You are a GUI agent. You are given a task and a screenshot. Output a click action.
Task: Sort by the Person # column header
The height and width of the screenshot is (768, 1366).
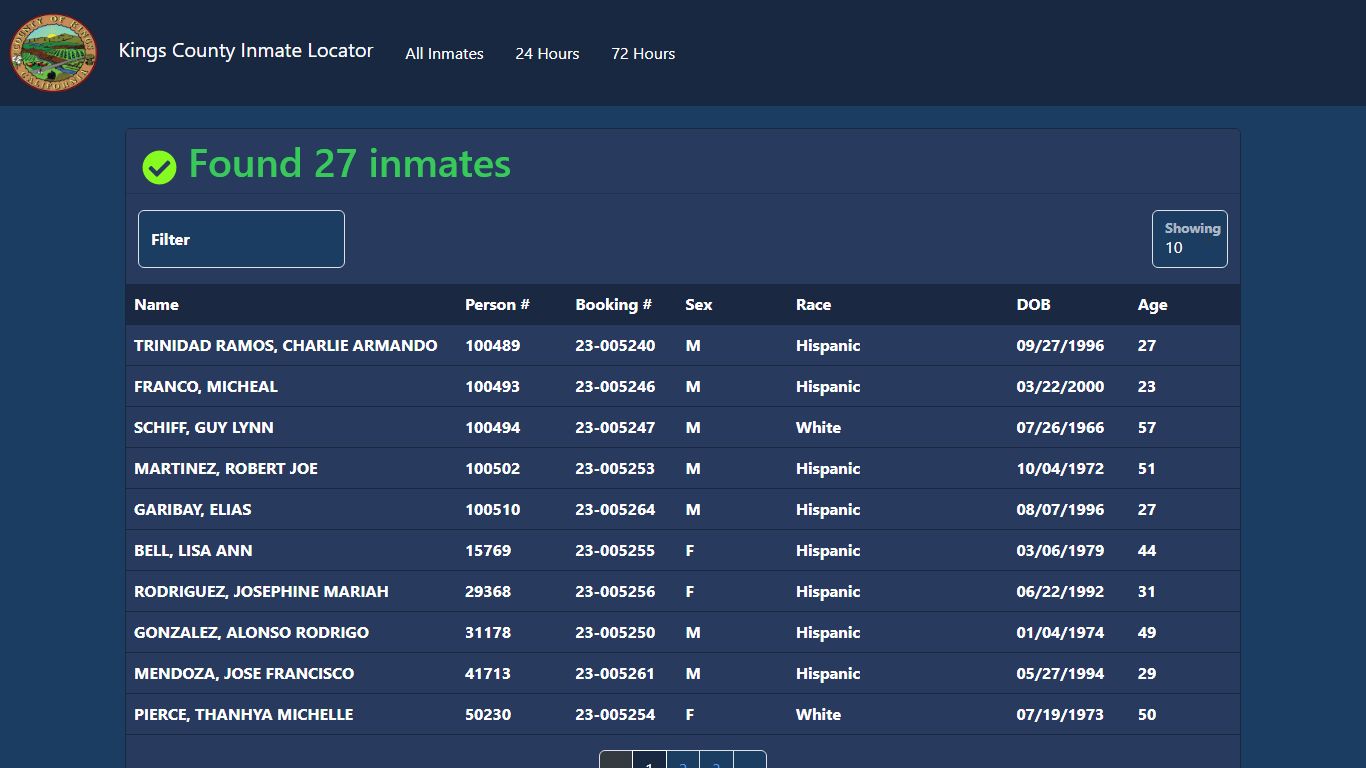[x=497, y=305]
